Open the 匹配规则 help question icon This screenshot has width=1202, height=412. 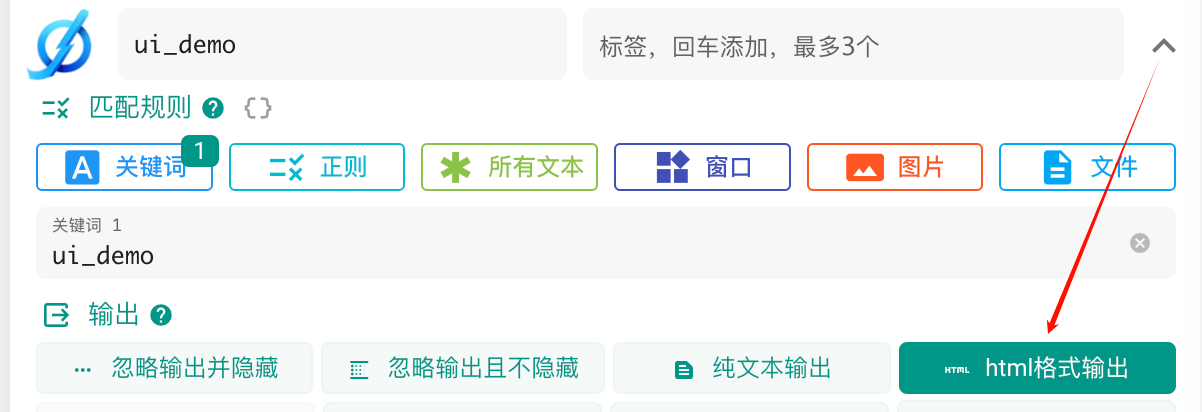[x=212, y=108]
